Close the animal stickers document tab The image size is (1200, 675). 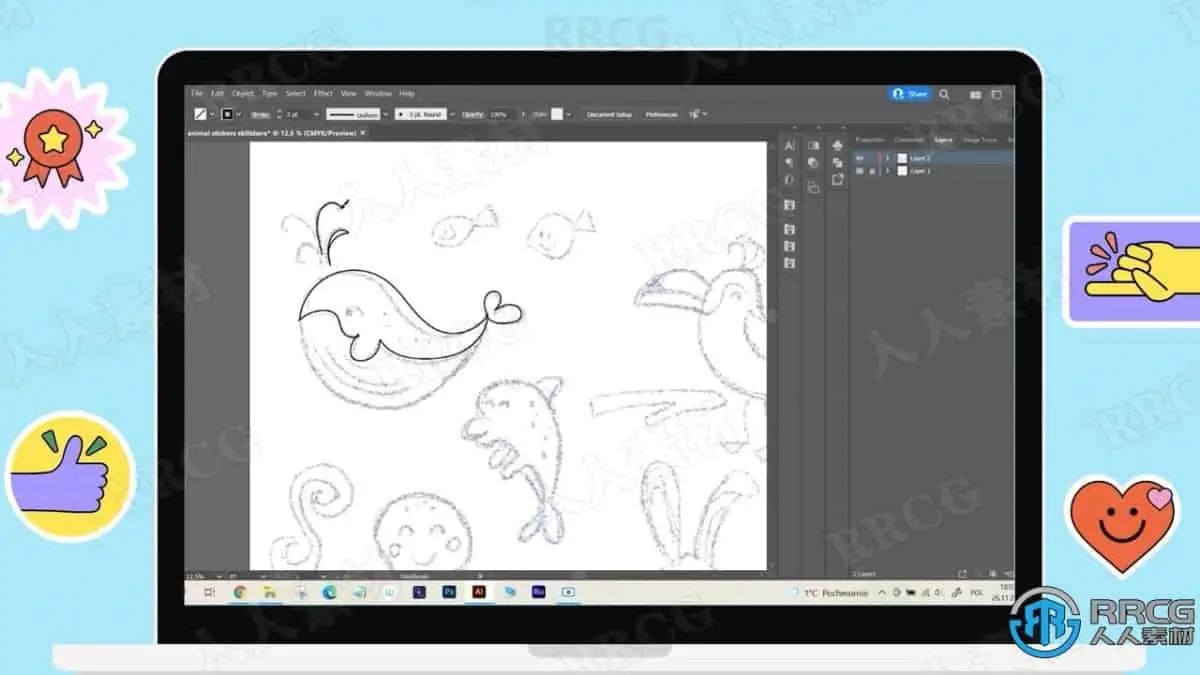click(x=363, y=132)
